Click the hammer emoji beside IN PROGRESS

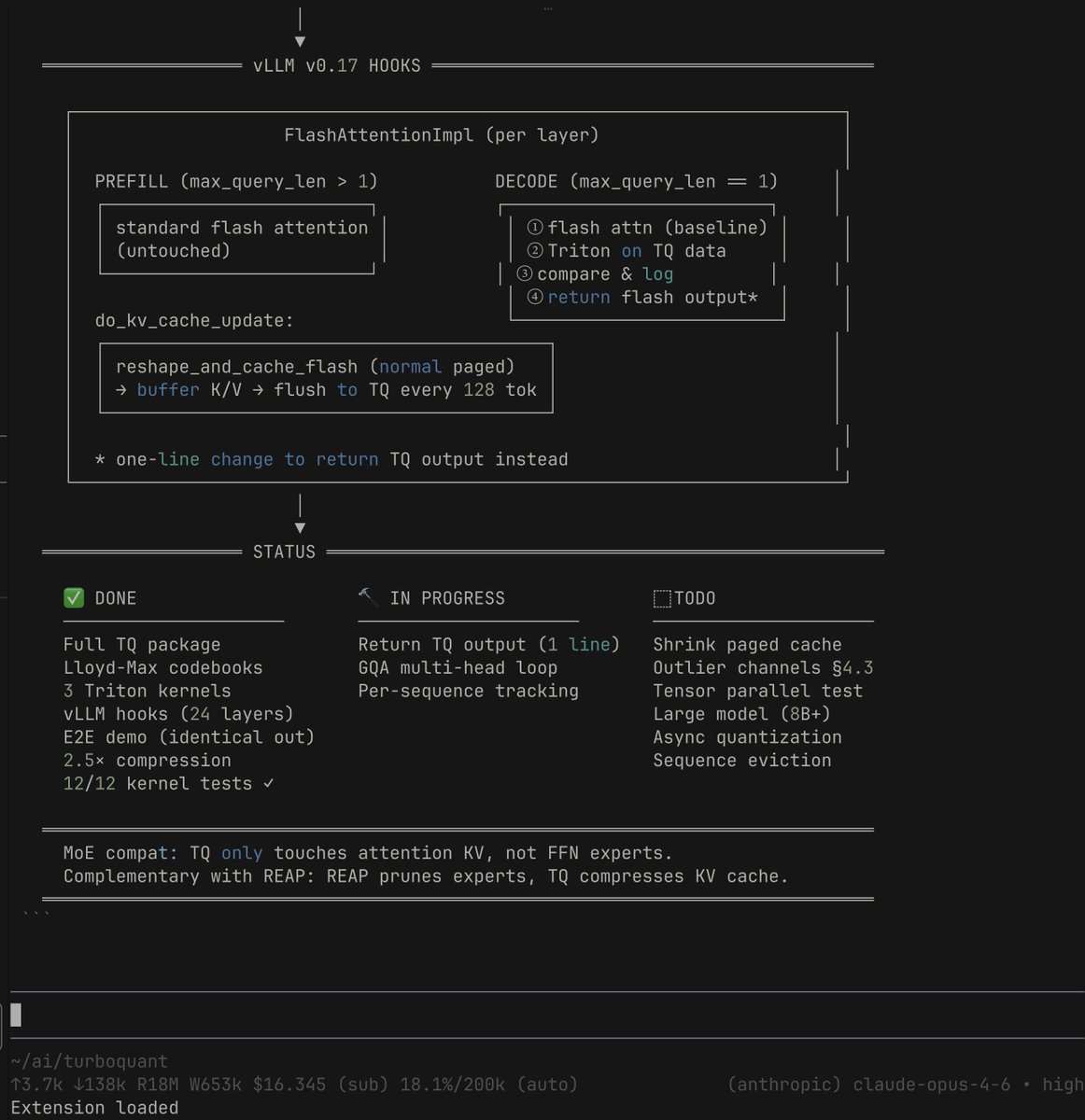(368, 597)
